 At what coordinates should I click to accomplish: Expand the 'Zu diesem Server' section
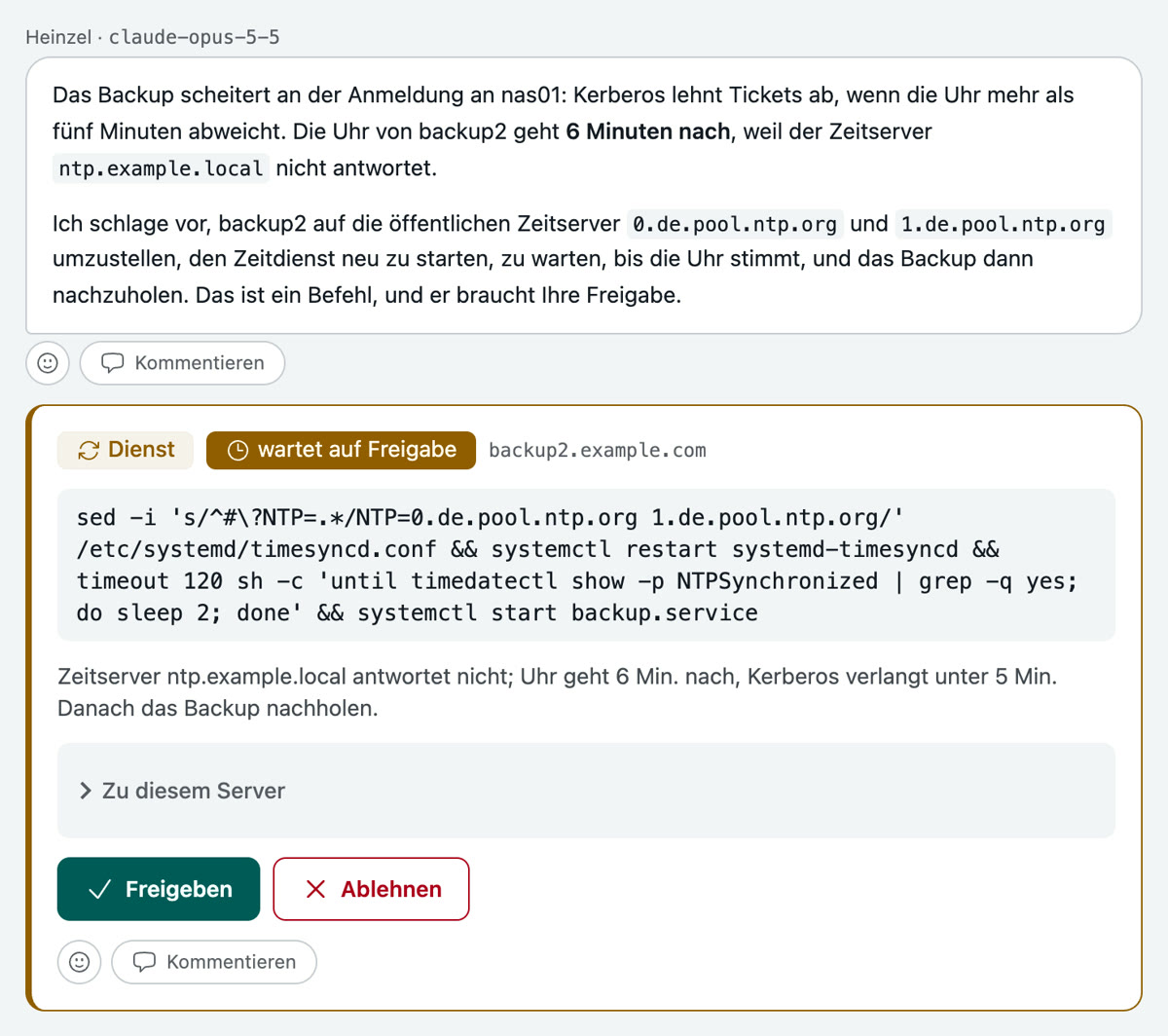click(x=586, y=791)
